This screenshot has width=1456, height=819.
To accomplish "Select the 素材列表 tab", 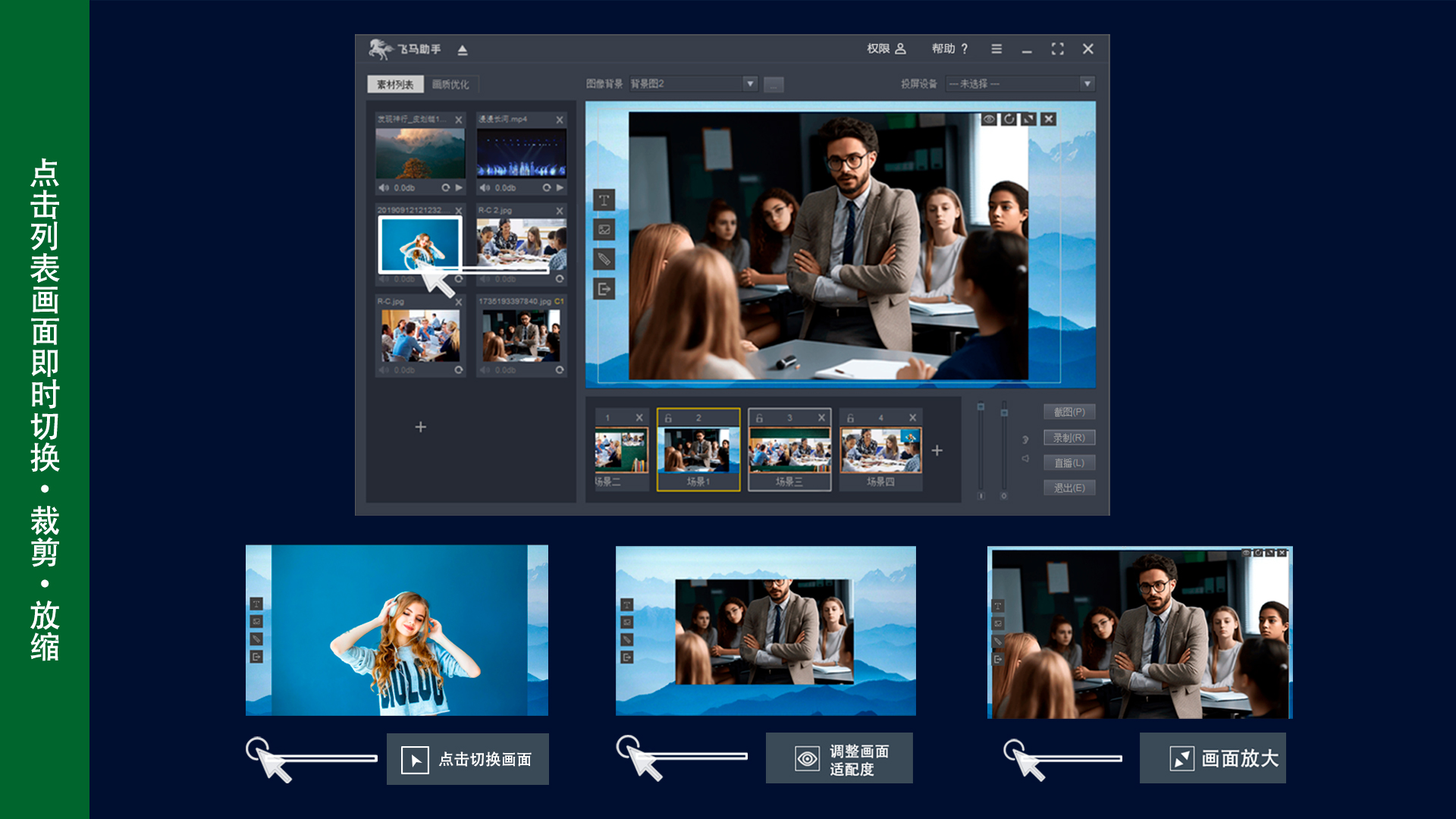I will (x=395, y=84).
